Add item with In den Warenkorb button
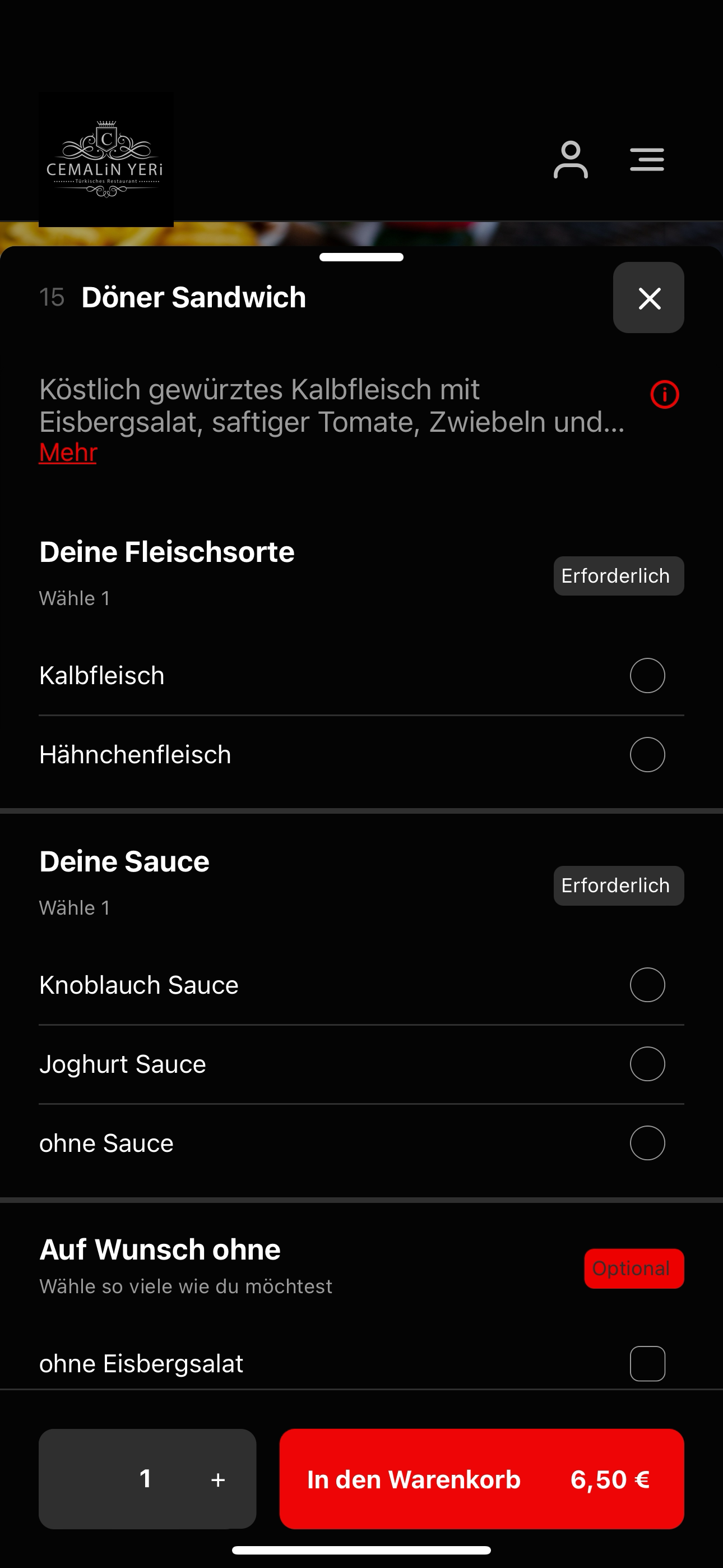This screenshot has width=723, height=1568. [481, 1479]
